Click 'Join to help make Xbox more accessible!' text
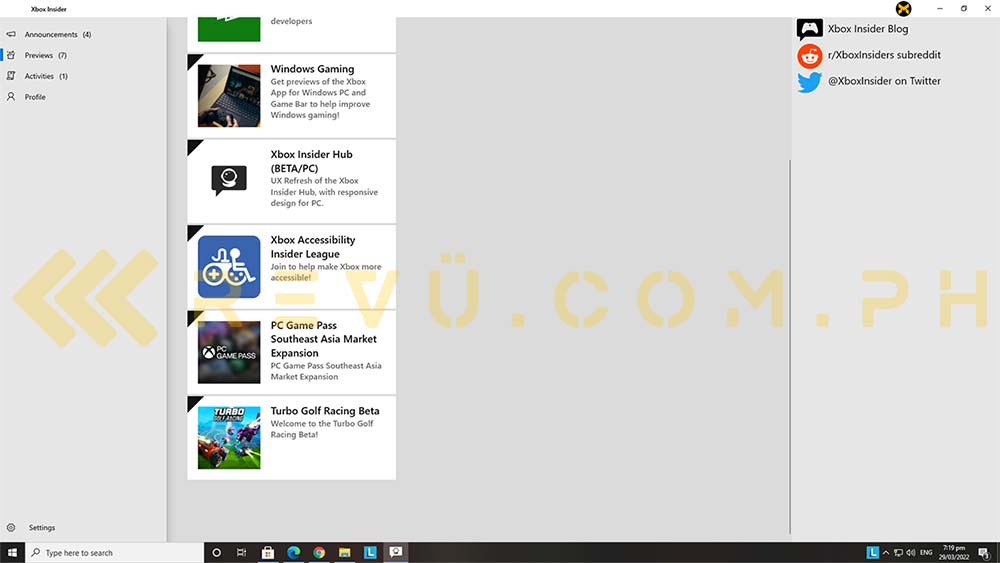This screenshot has width=1000, height=563. (326, 272)
